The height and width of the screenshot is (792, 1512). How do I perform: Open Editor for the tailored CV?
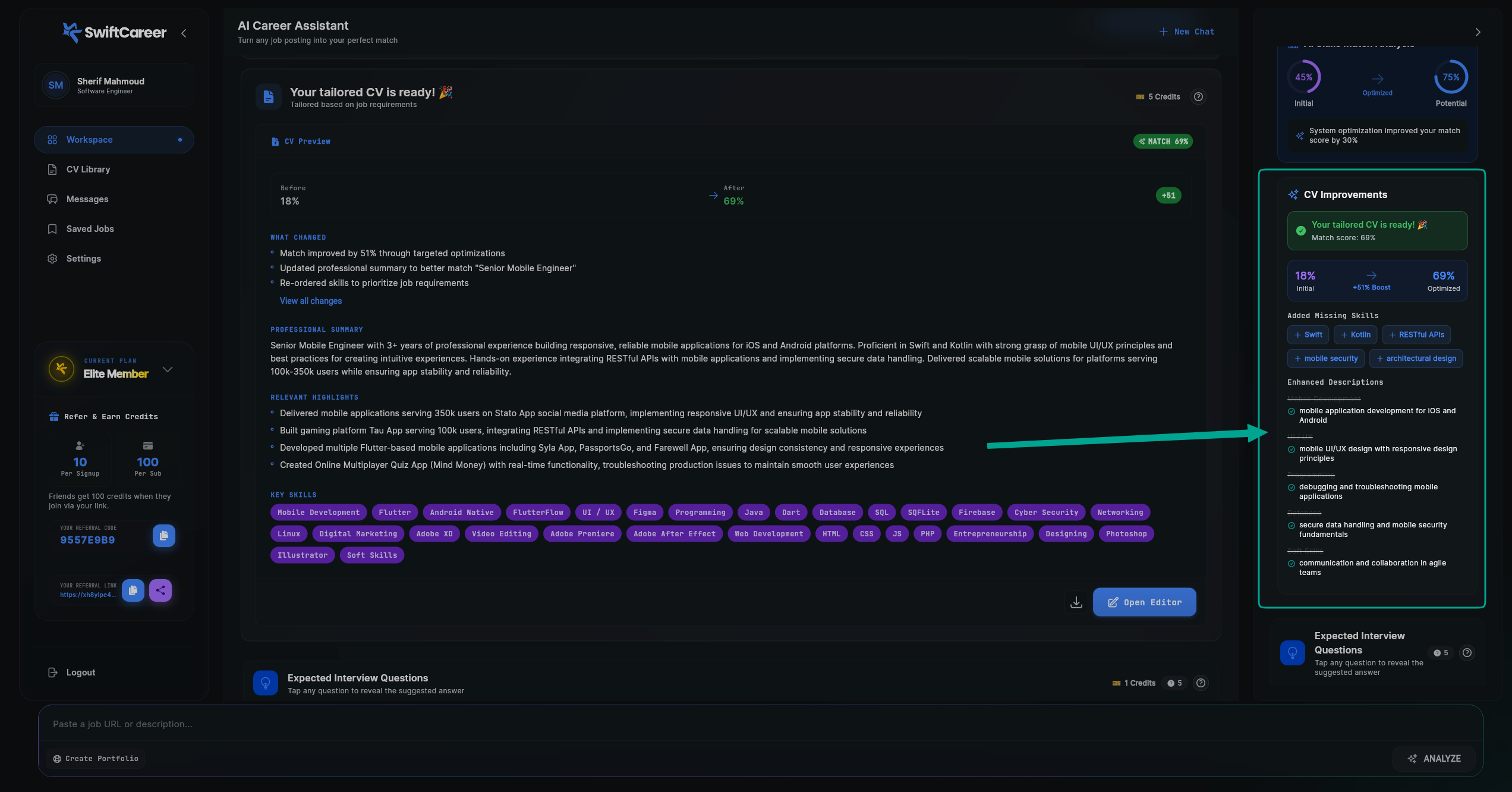(x=1144, y=602)
